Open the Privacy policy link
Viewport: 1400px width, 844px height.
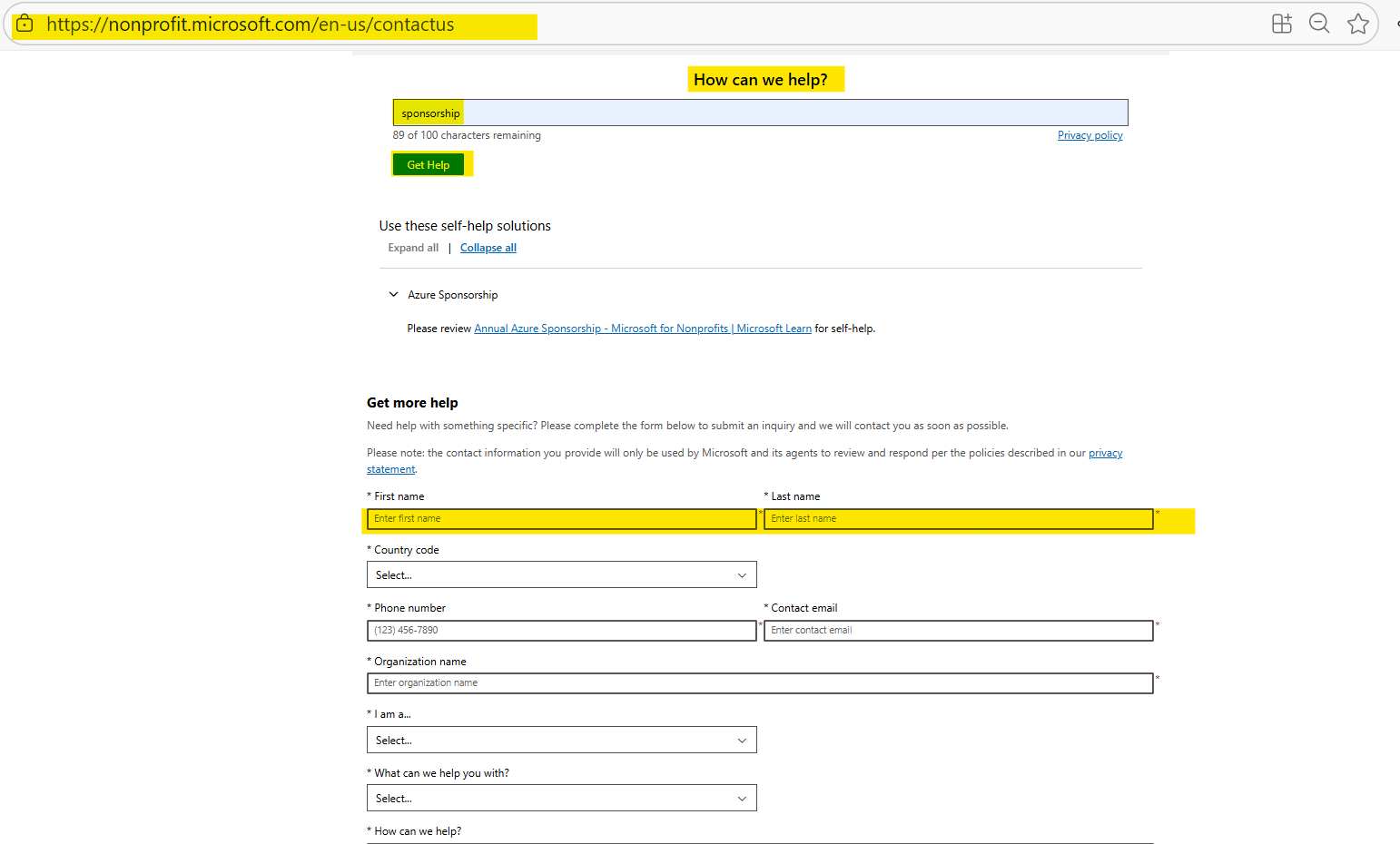[x=1089, y=135]
